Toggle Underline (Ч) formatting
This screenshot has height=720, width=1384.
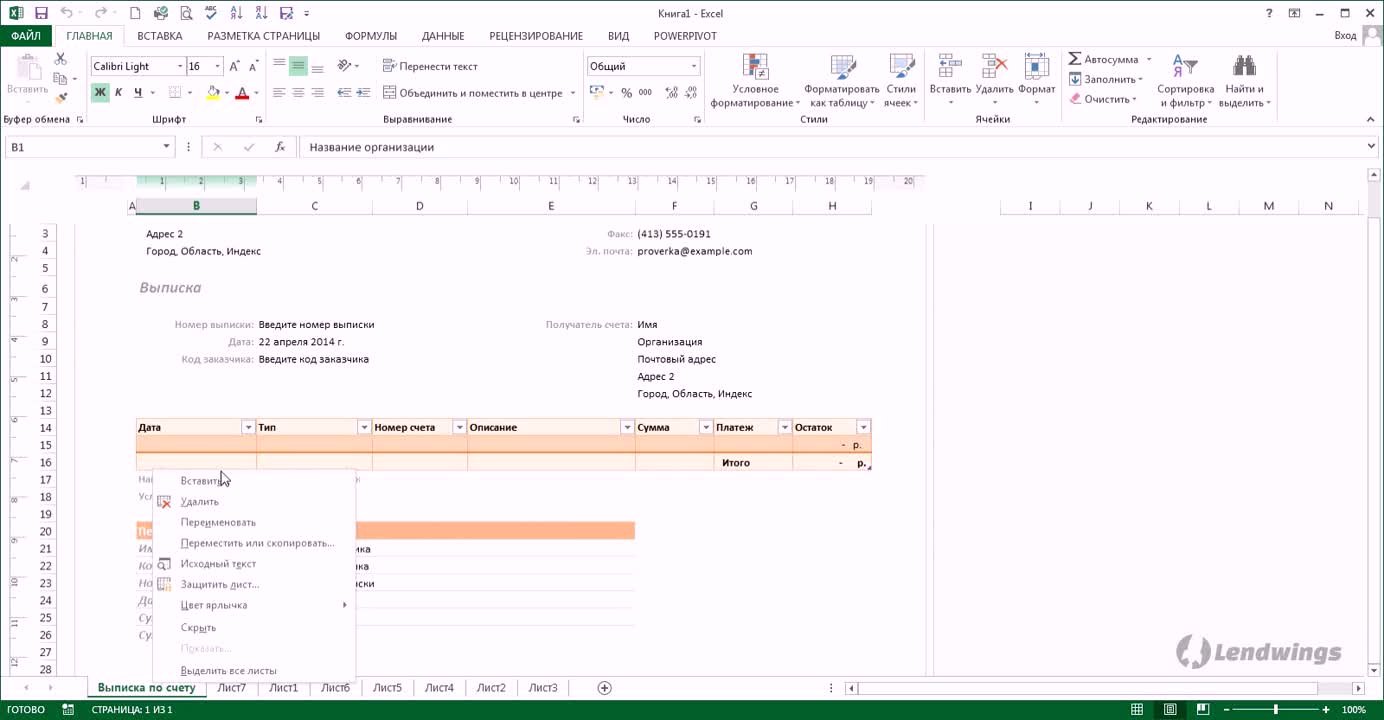coord(137,93)
